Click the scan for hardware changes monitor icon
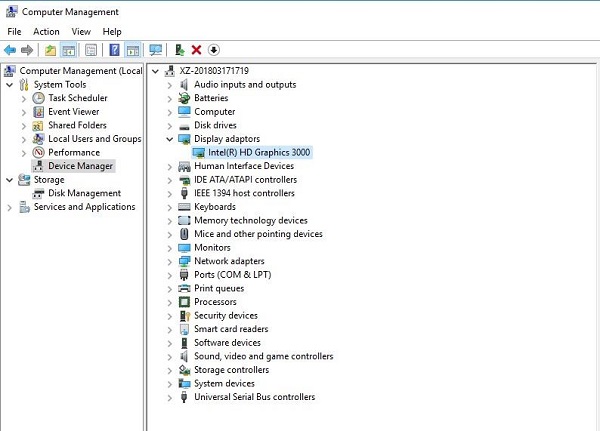The image size is (600, 431). coord(156,50)
